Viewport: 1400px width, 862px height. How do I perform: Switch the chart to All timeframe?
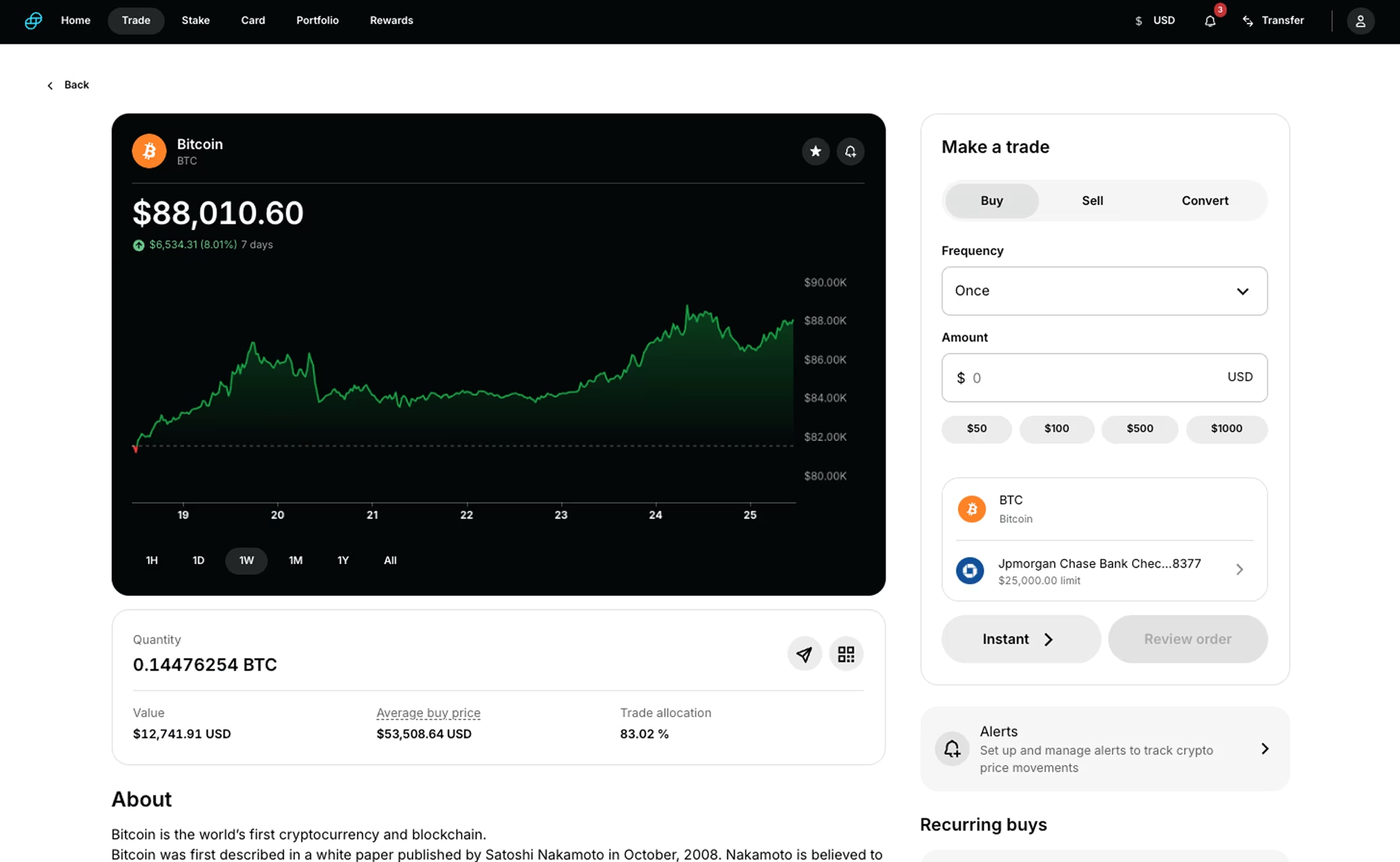[390, 560]
